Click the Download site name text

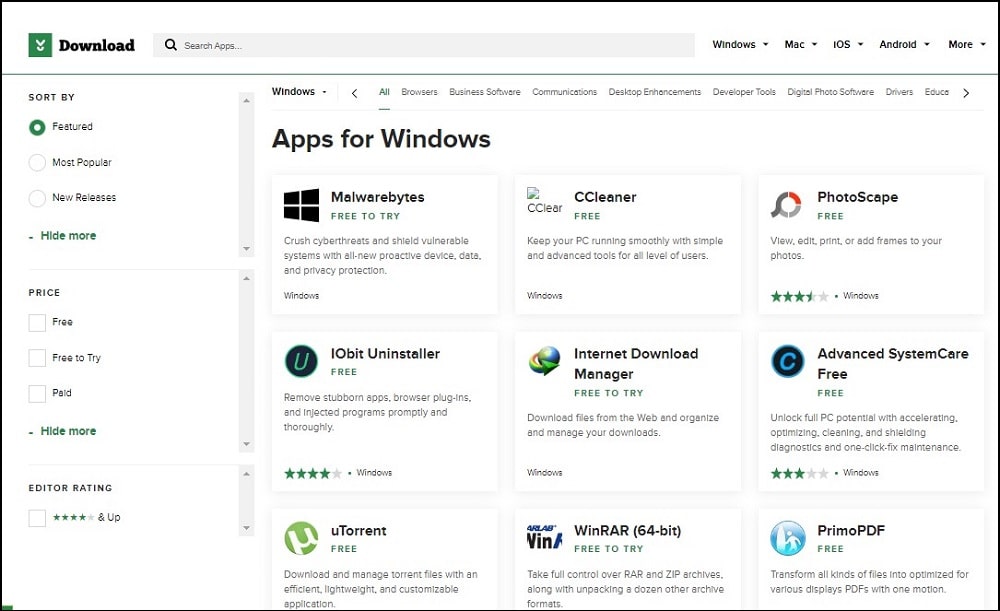tap(97, 45)
